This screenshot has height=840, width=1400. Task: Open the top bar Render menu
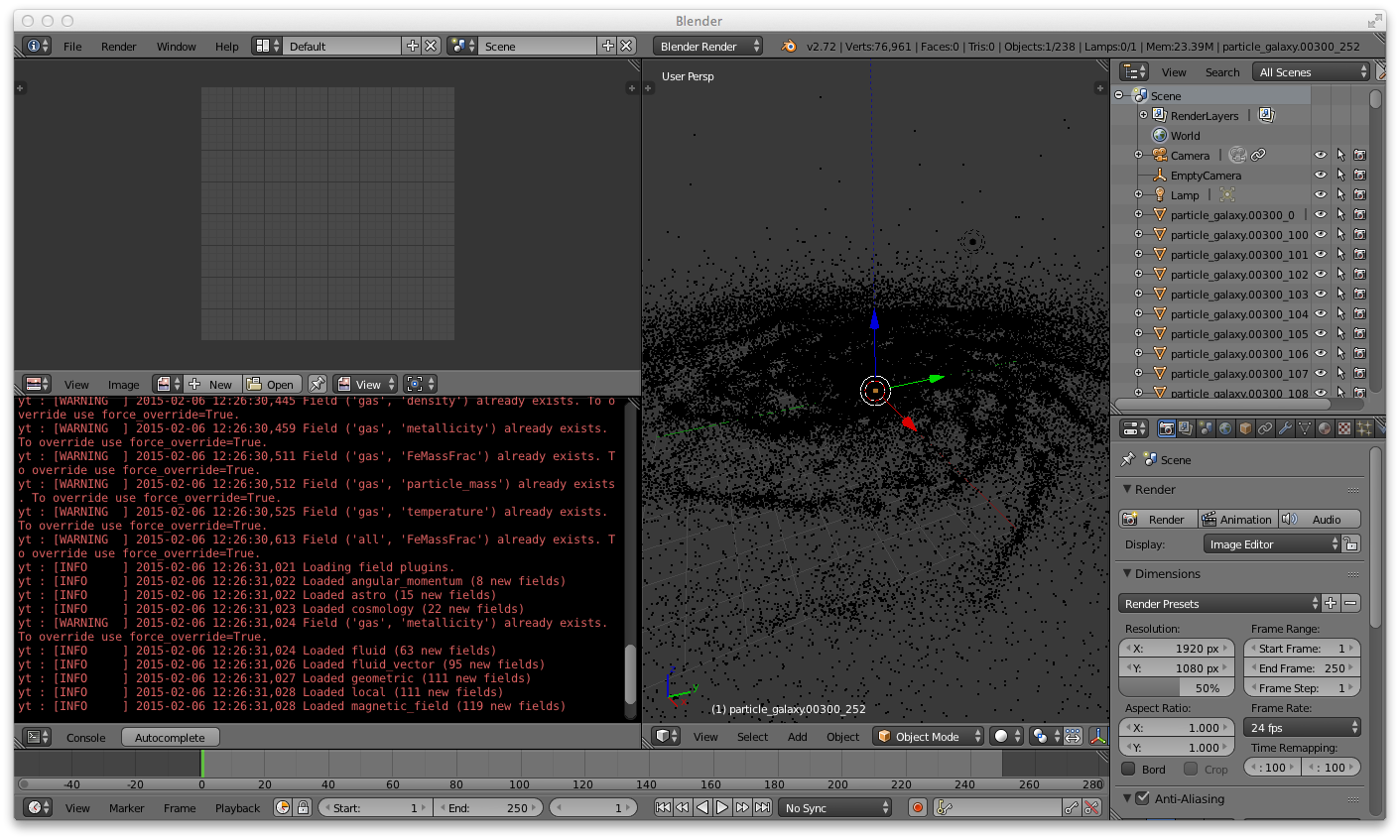pos(118,46)
